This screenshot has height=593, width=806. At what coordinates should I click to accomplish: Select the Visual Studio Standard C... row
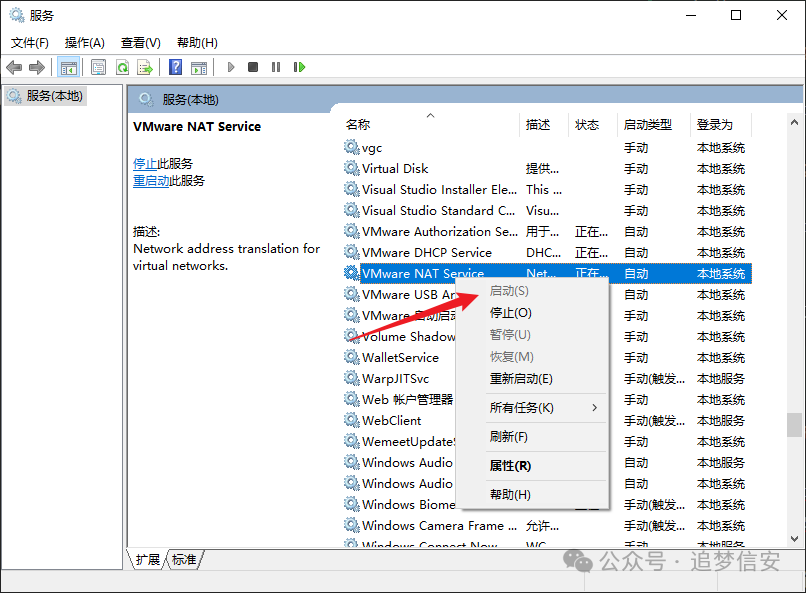(x=547, y=211)
